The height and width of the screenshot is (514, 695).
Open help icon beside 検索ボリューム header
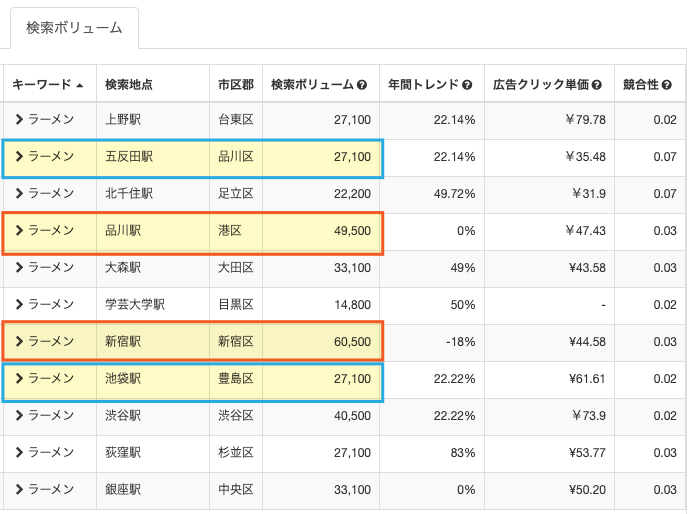(362, 85)
